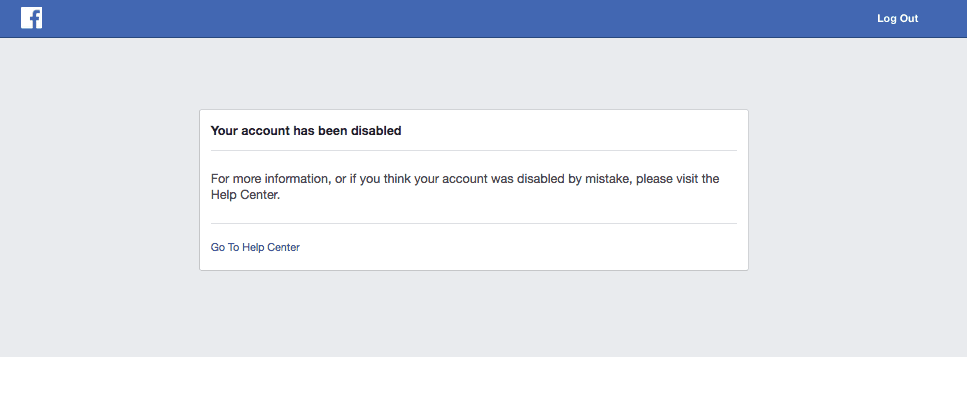967x416 pixels.
Task: Click the phrase 'please visit the' in the message
Action: point(678,179)
